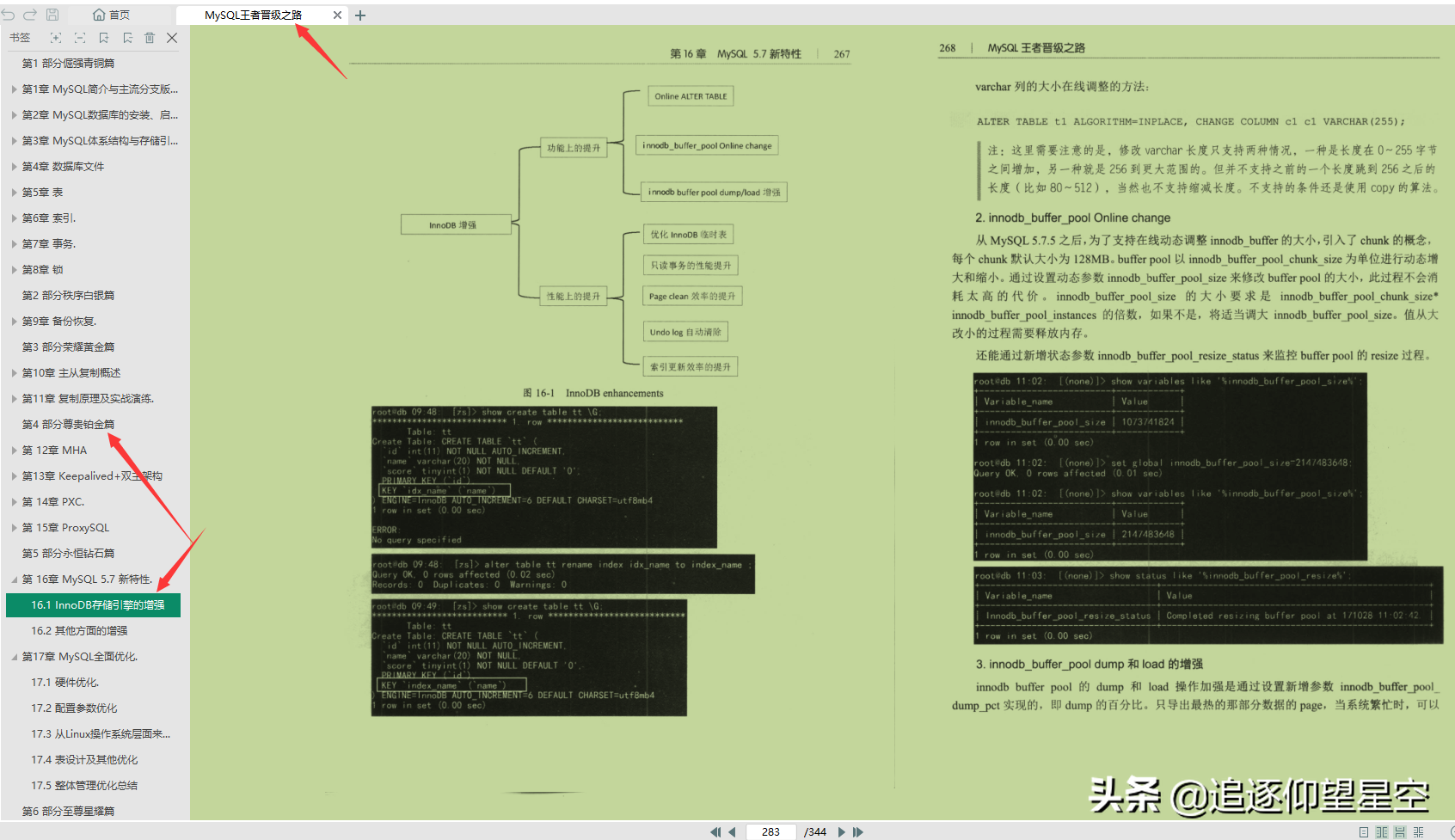Viewport: 1455px width, 840px height.
Task: Select 16.1 InnoDB存储引擎的增强 bookmark
Action: [x=93, y=605]
